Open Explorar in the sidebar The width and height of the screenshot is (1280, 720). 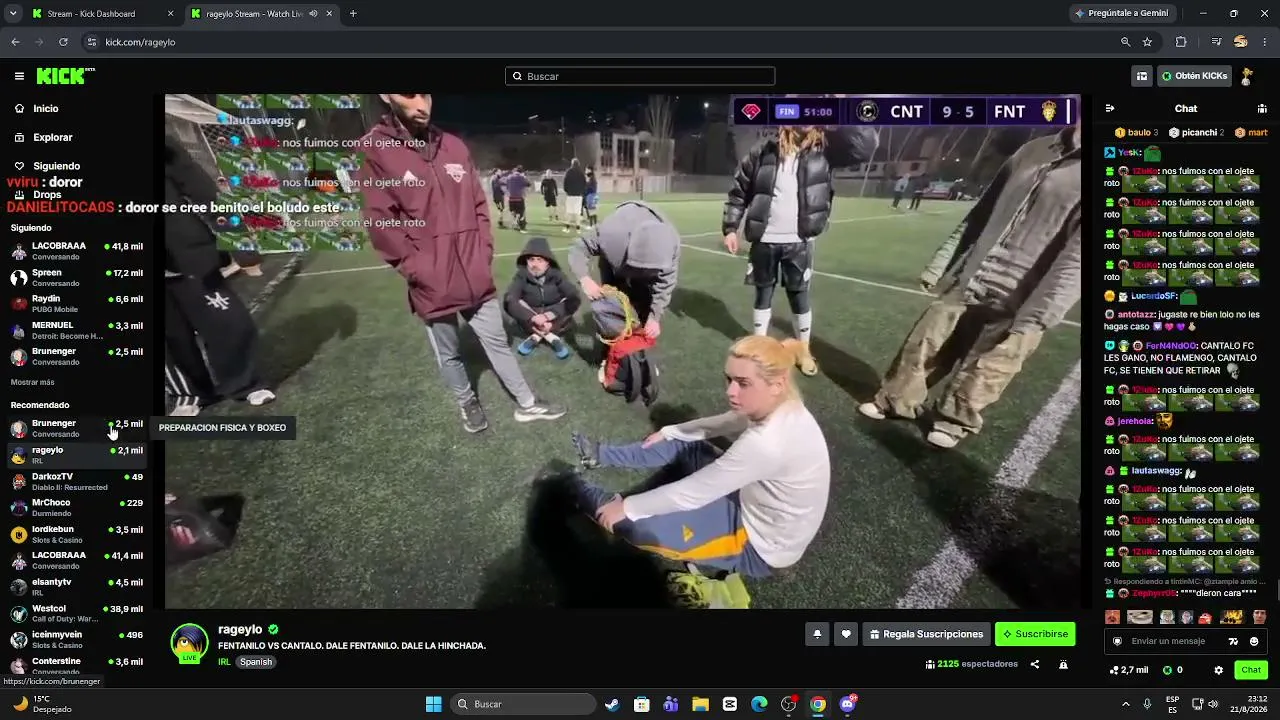52,137
